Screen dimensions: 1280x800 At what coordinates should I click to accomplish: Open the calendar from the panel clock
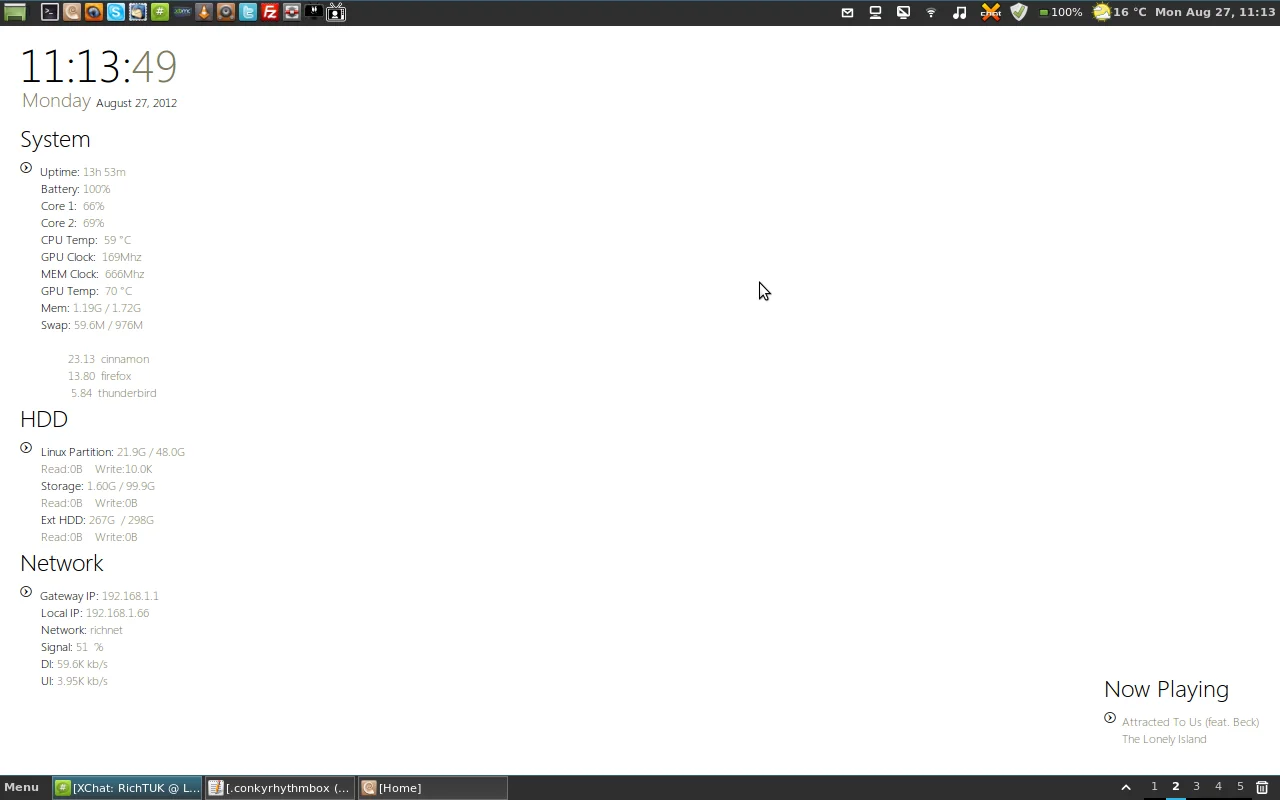pos(1215,12)
